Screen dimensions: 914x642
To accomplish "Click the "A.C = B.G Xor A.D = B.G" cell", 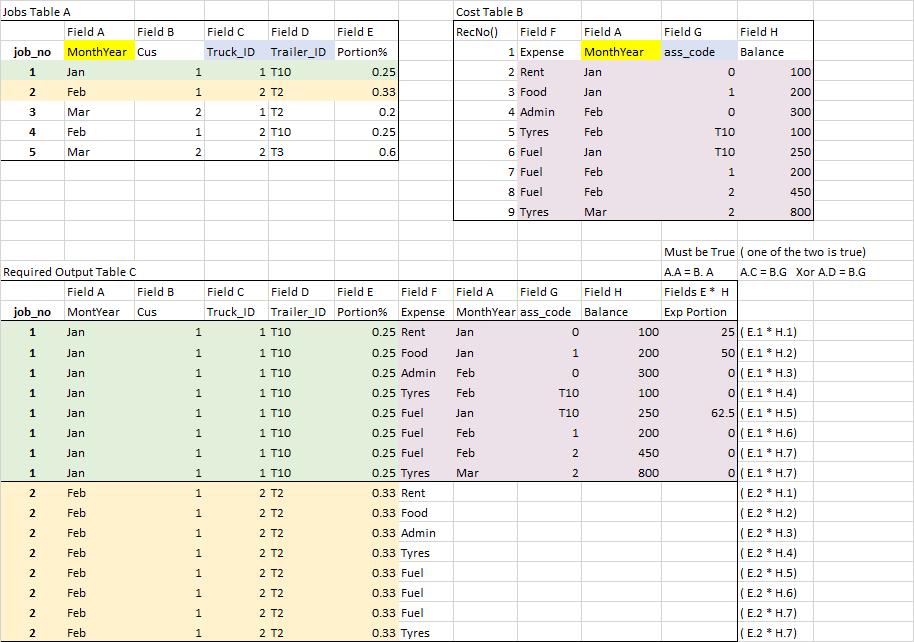I will pos(802,271).
